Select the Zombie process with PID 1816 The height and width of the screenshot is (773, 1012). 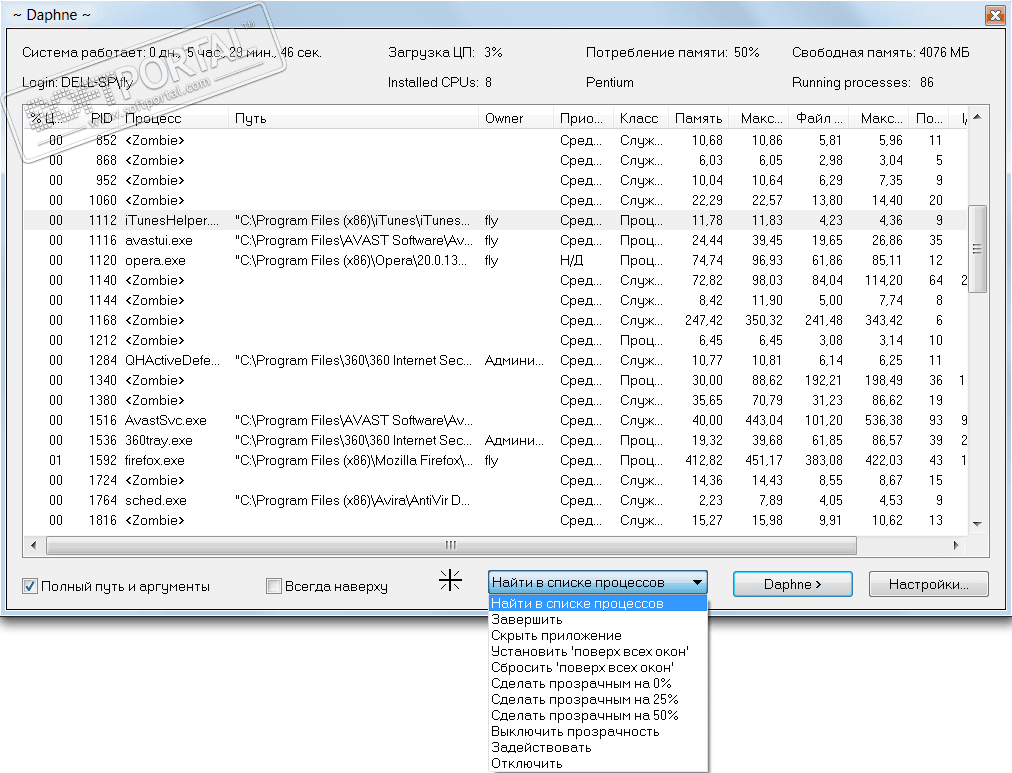coord(495,520)
